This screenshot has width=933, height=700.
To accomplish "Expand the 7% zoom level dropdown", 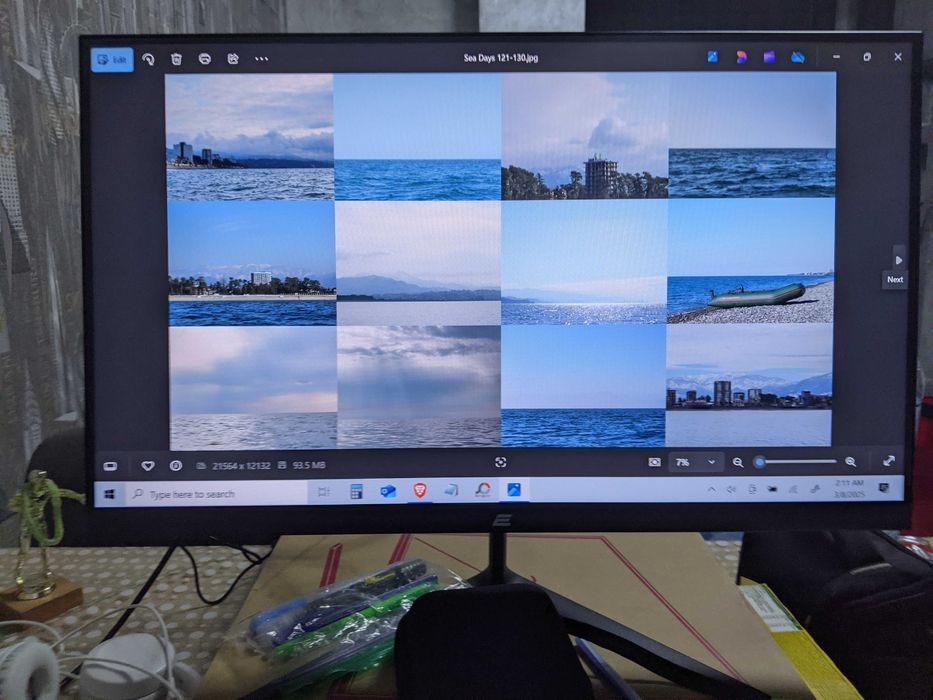I will (695, 462).
